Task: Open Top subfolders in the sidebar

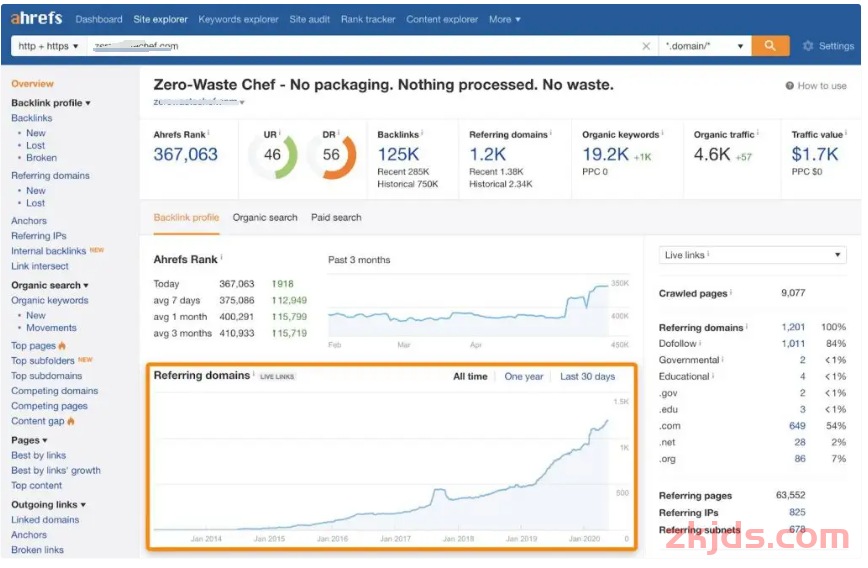Action: click(43, 363)
